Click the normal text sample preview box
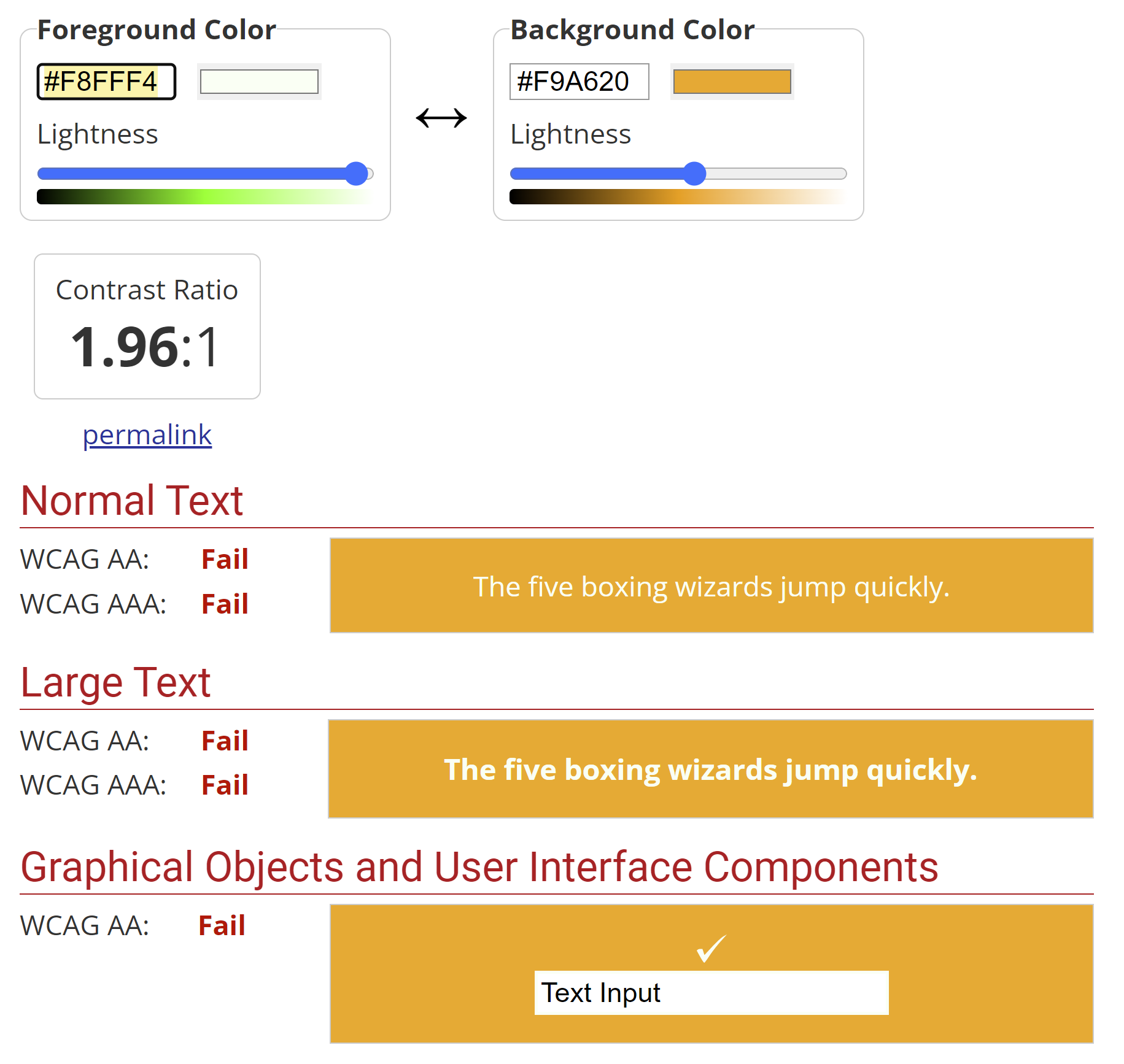Screen dimensions: 1124x1064 point(711,585)
